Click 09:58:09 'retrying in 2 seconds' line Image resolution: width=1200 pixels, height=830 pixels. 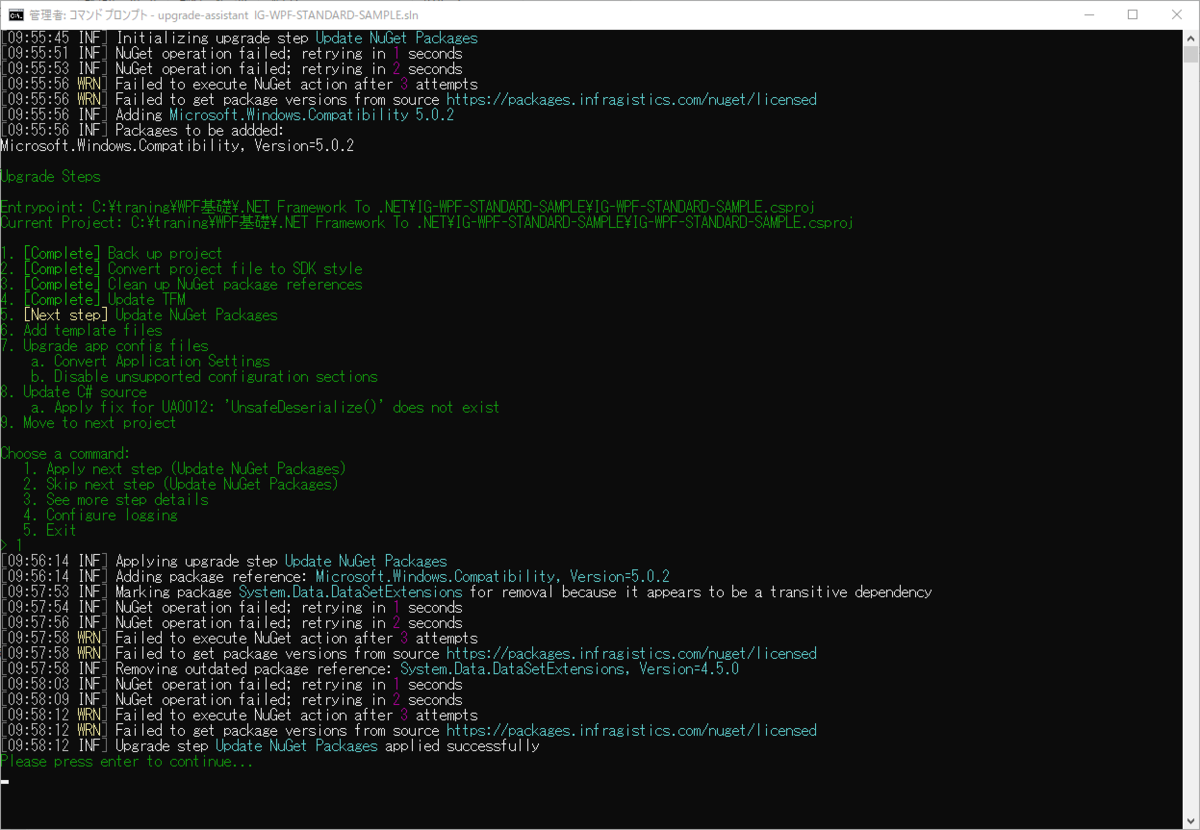[x=231, y=700]
